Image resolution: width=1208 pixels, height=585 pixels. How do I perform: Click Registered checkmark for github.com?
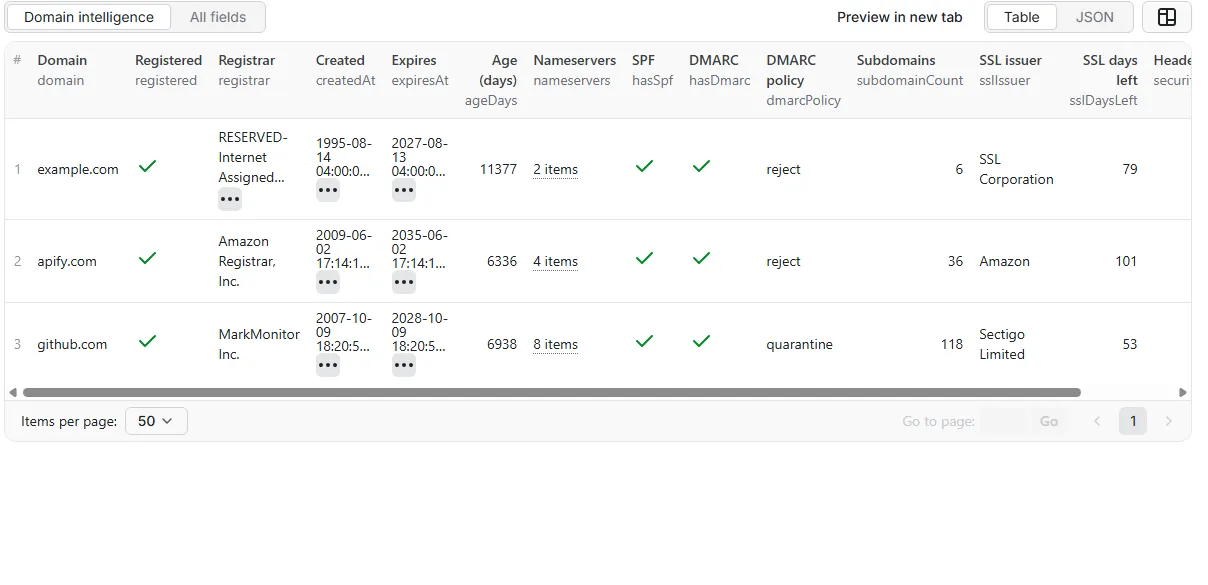coord(147,341)
